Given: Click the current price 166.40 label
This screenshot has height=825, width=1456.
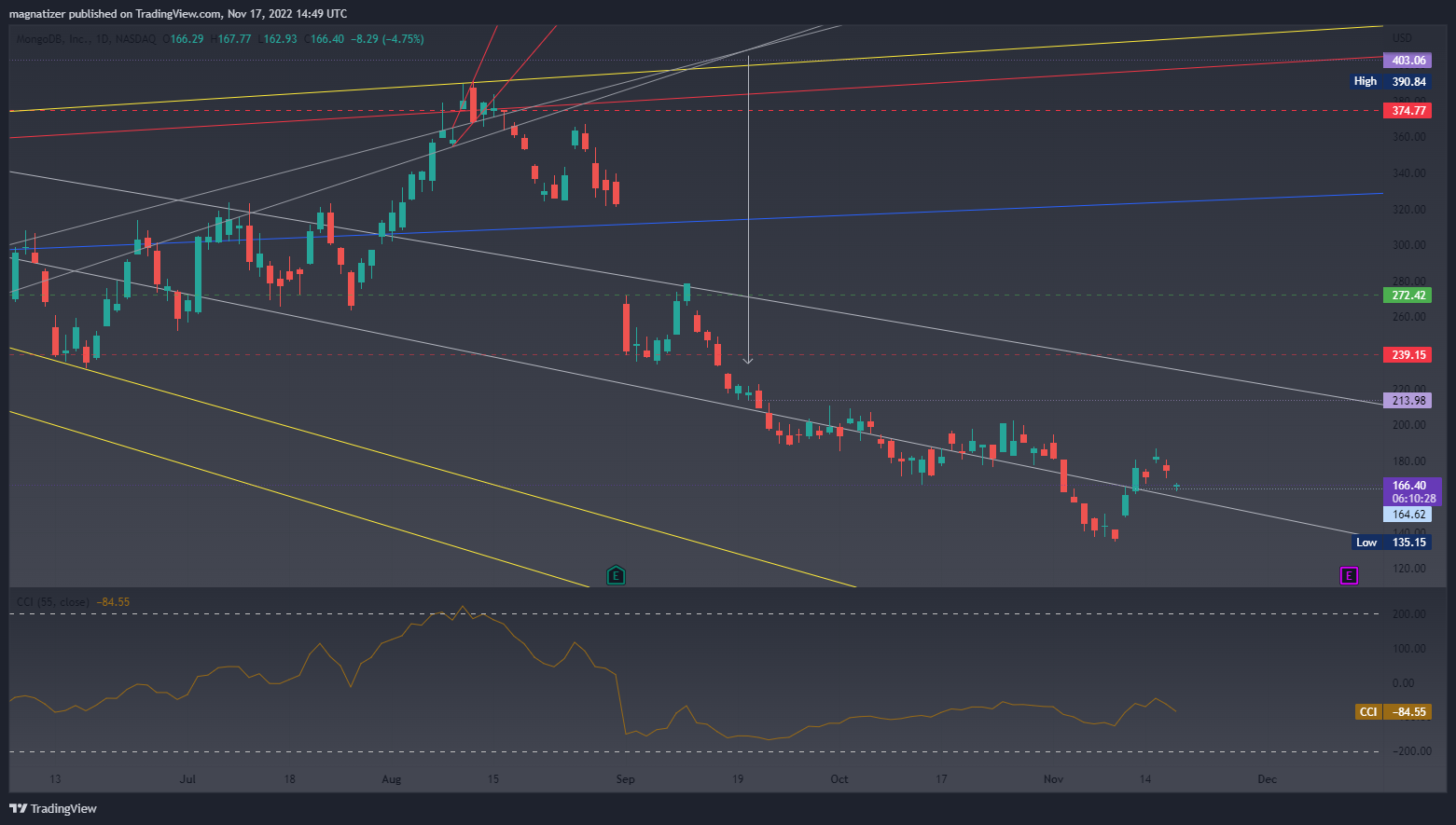Looking at the screenshot, I should (1410, 486).
